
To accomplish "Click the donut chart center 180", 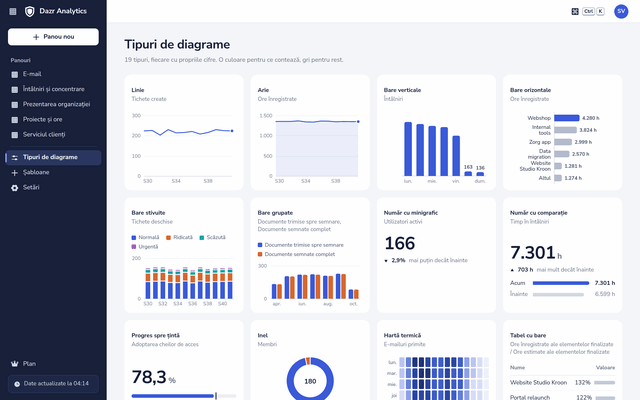I will pos(310,381).
